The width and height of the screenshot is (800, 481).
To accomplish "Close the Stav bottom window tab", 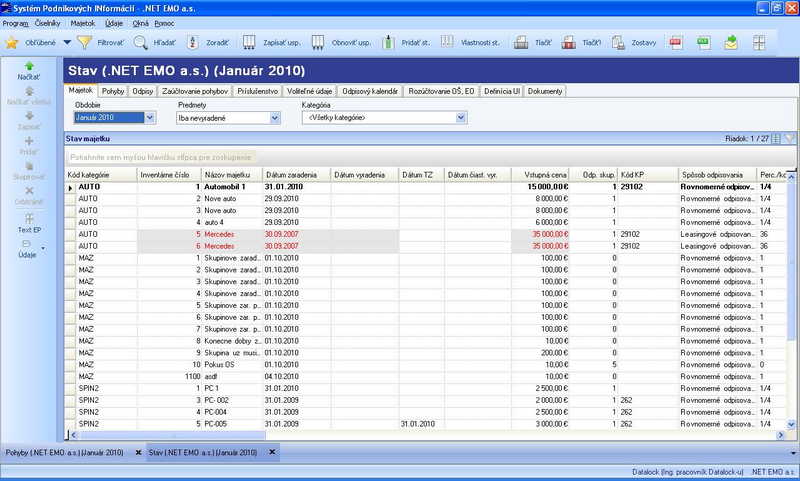I will (x=272, y=452).
